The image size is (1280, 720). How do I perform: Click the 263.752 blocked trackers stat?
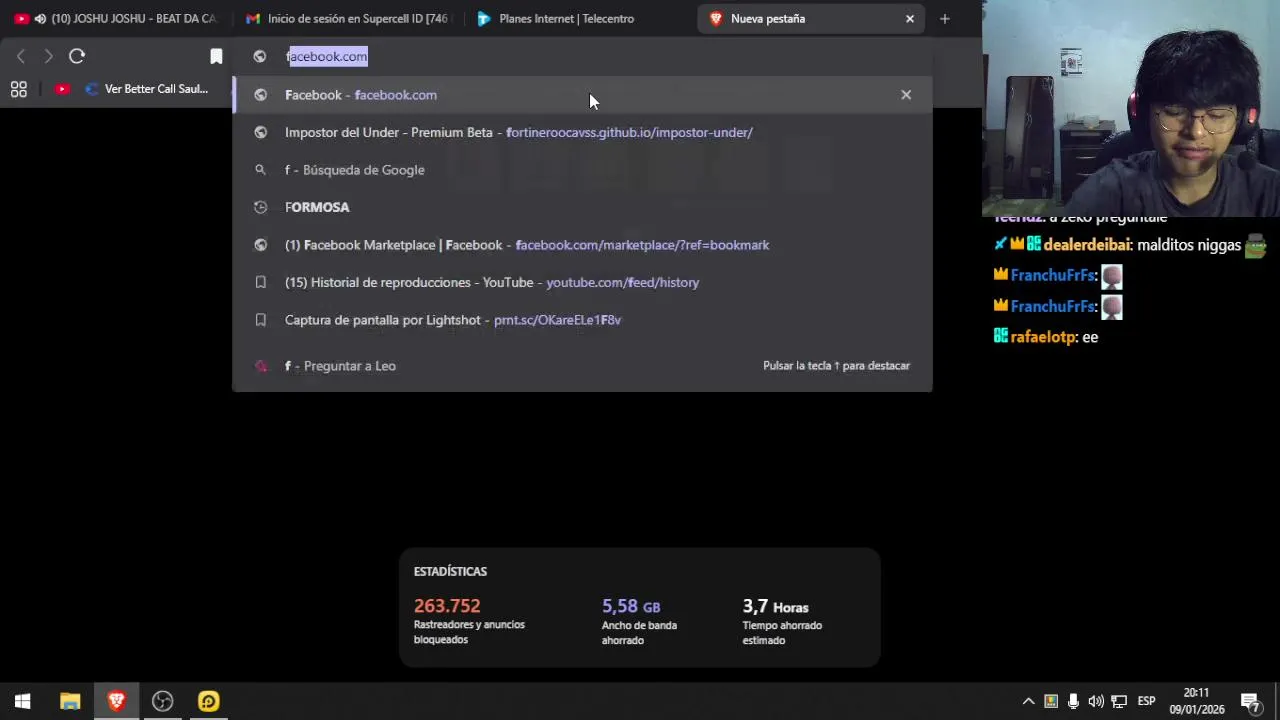447,606
